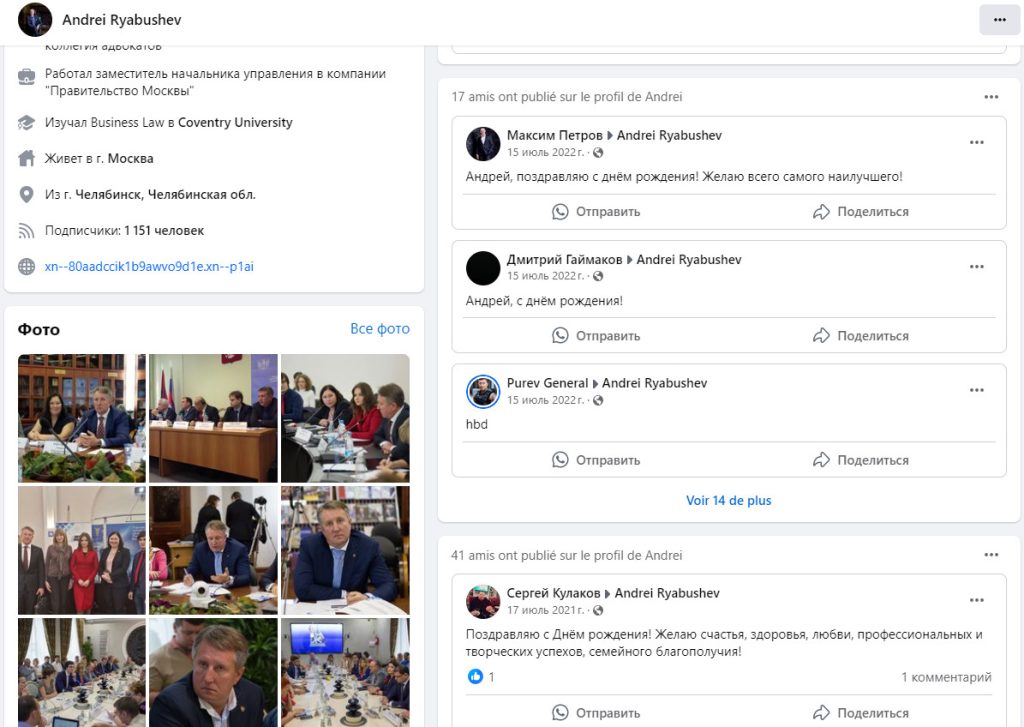Click Coventry University link in the intro
Screen dimensions: 1024x727
(x=235, y=123)
